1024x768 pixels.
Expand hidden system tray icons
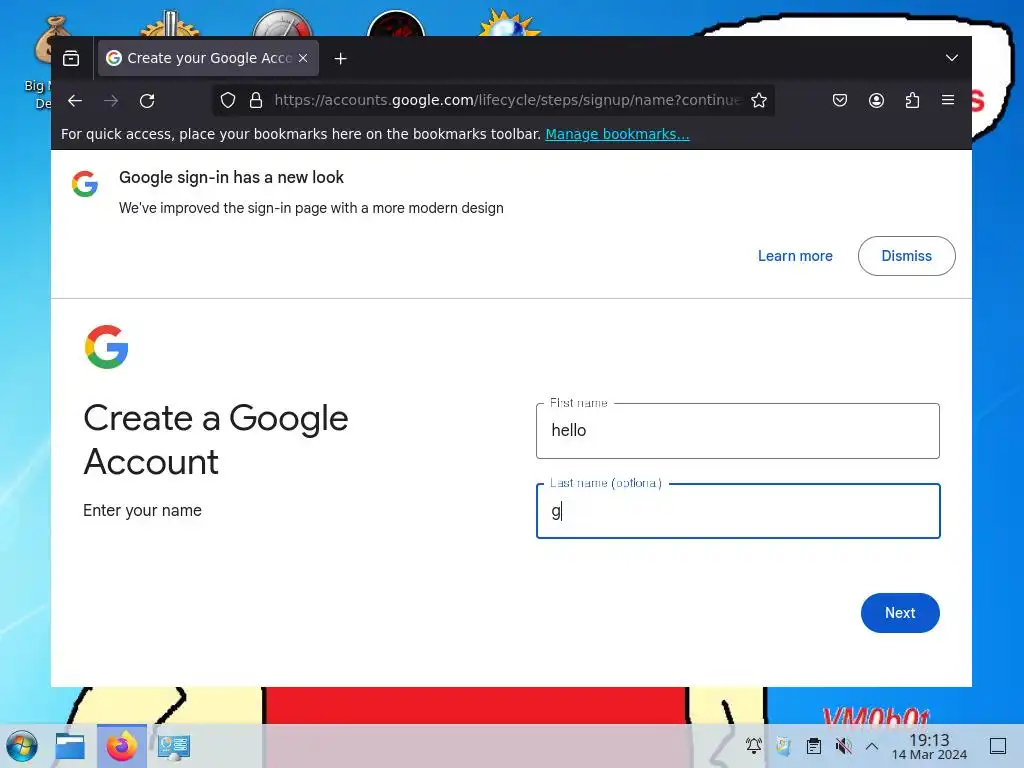point(872,745)
